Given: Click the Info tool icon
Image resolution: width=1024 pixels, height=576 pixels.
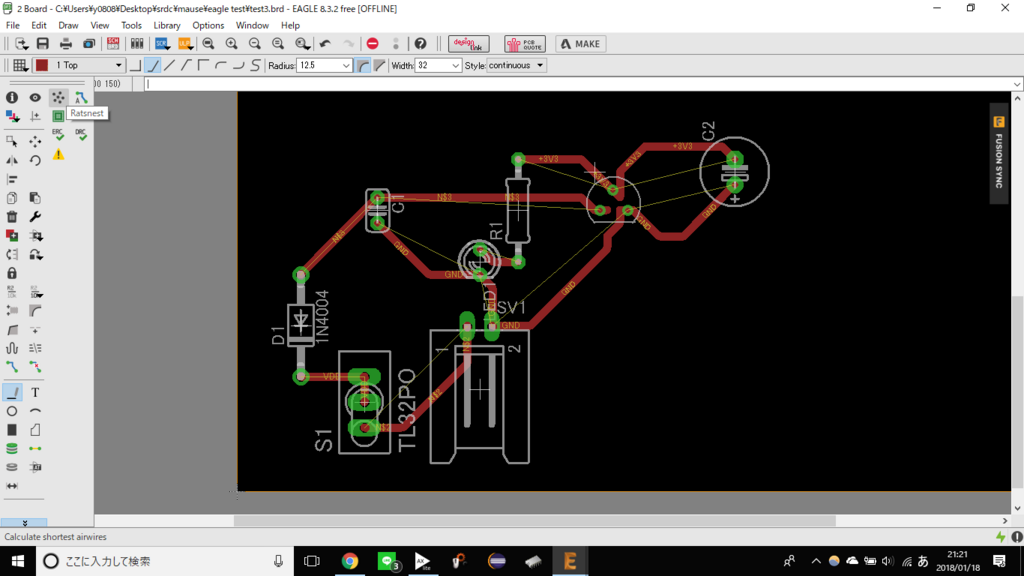Looking at the screenshot, I should [x=12, y=97].
